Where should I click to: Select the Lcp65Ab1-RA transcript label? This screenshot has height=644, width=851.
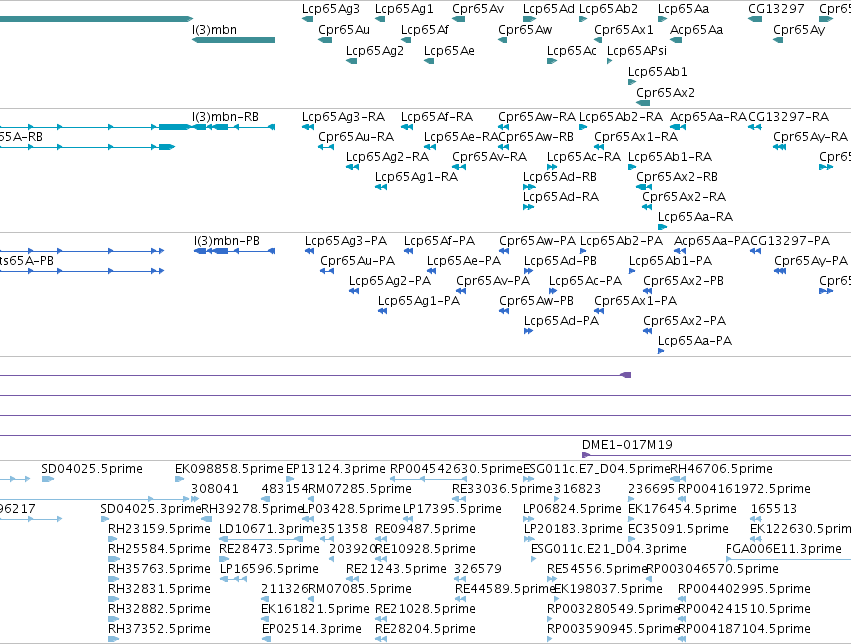670,157
